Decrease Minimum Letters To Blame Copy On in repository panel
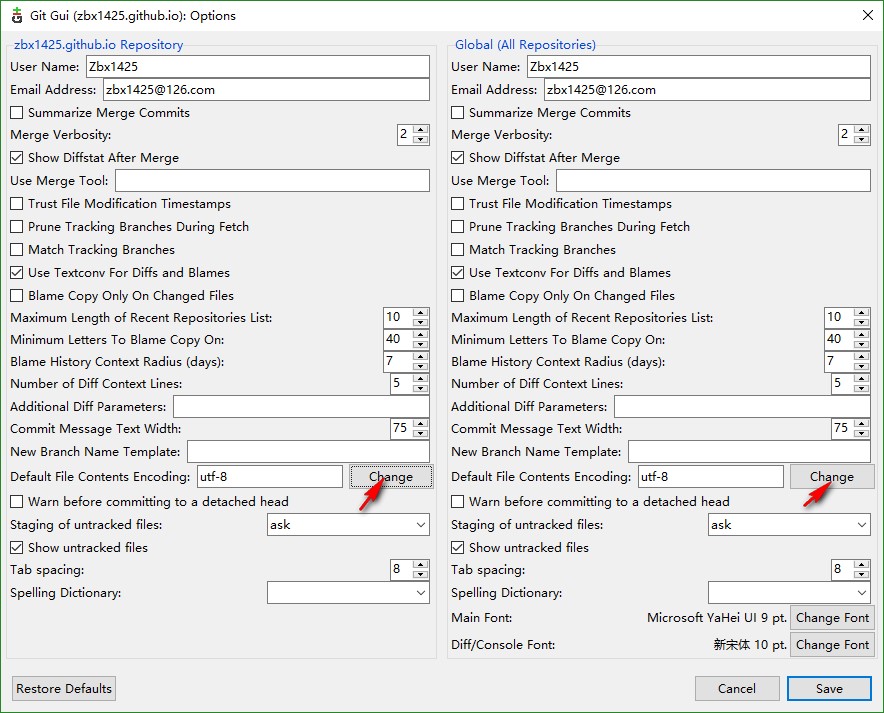 click(x=421, y=344)
